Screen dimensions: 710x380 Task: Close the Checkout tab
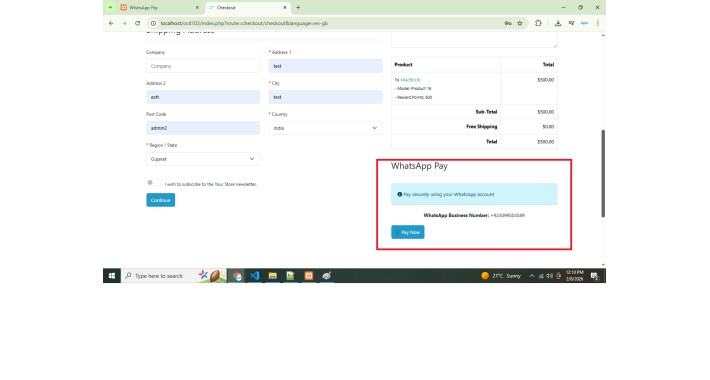pos(285,8)
